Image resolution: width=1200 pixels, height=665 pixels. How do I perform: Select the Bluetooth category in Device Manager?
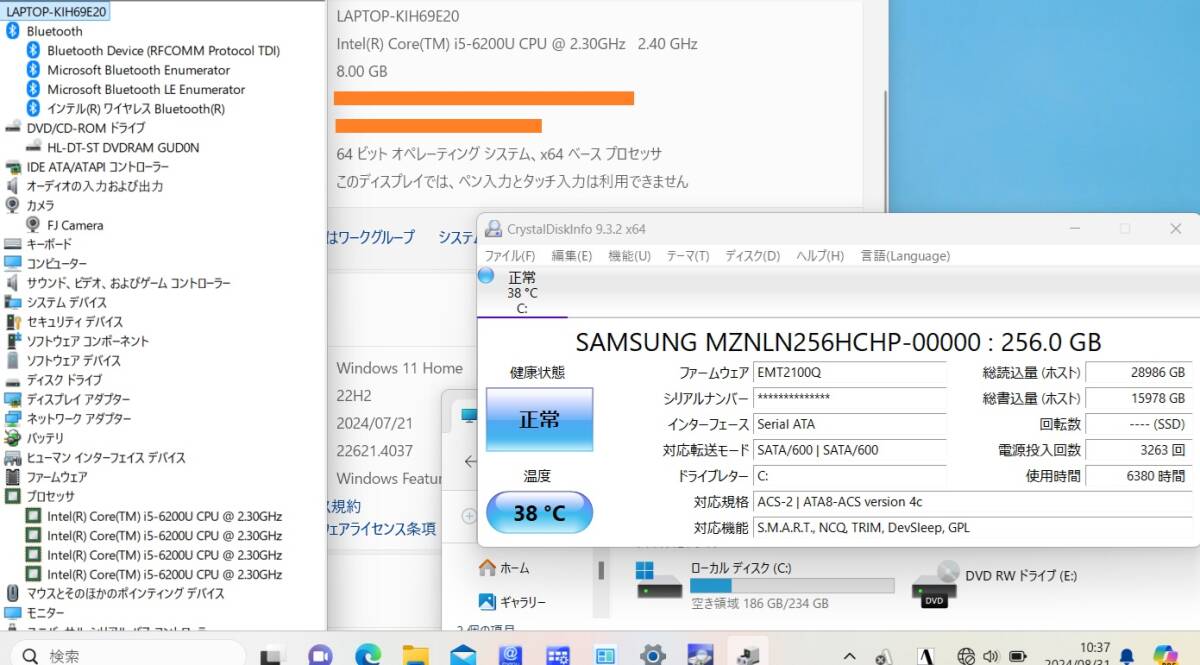(x=54, y=31)
